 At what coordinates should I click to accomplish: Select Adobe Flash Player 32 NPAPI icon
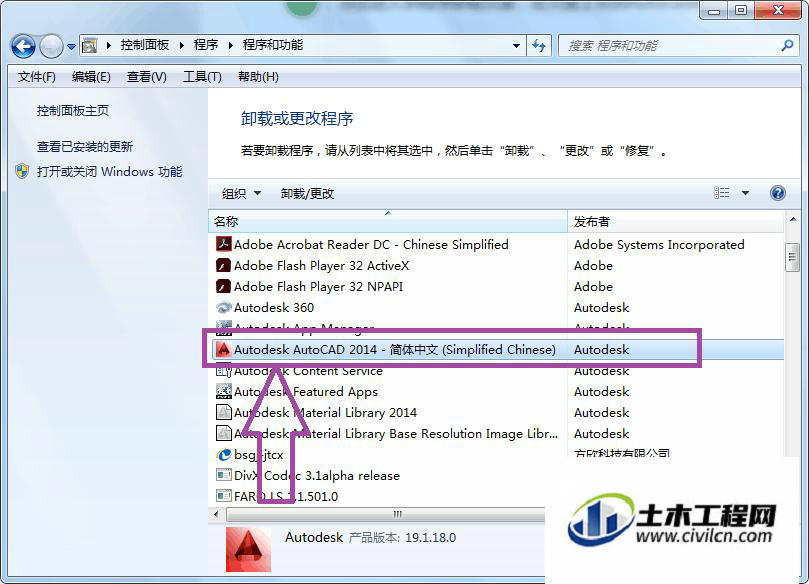[223, 286]
